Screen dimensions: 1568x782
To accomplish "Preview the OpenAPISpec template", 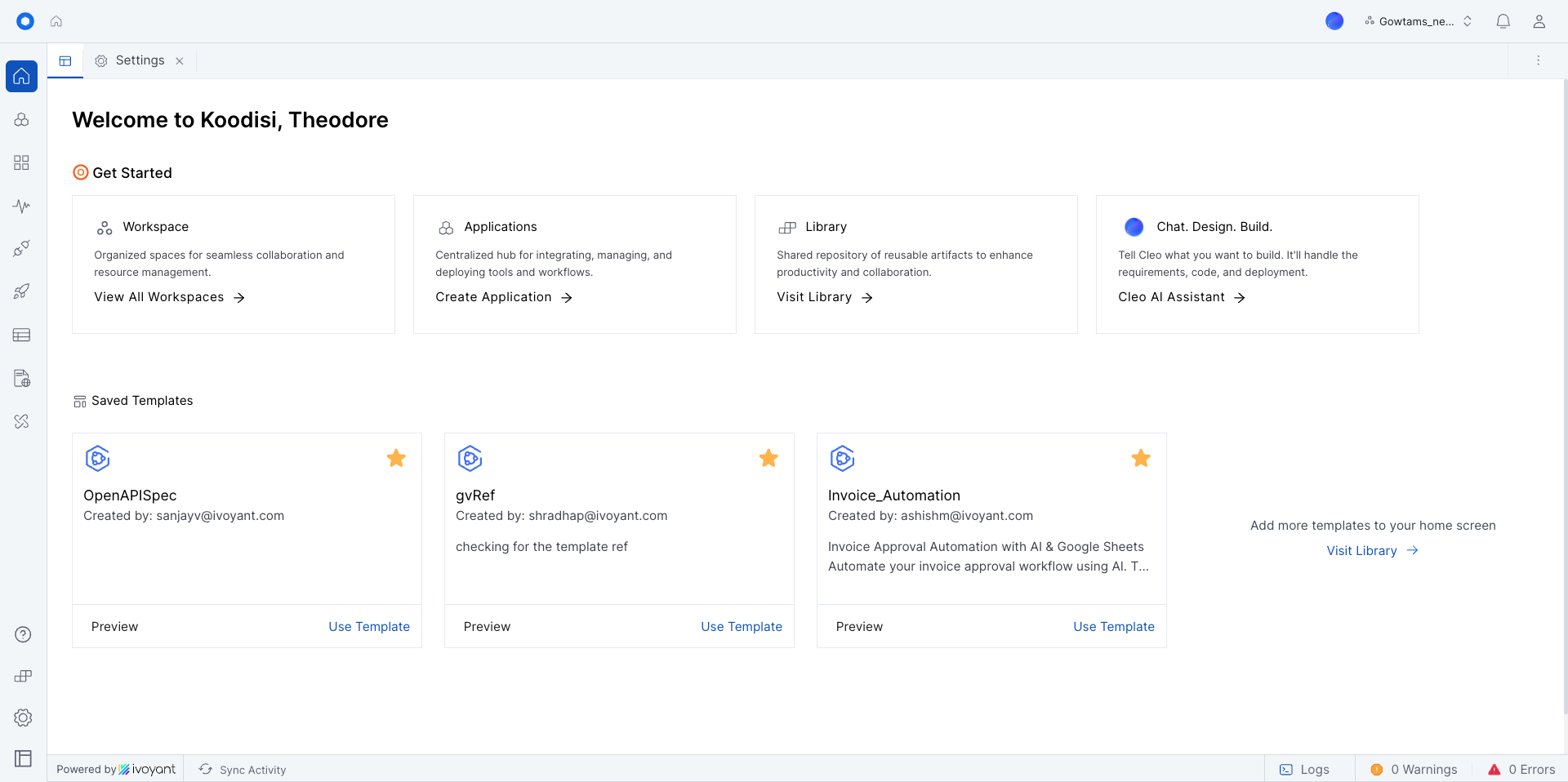I will [x=114, y=627].
